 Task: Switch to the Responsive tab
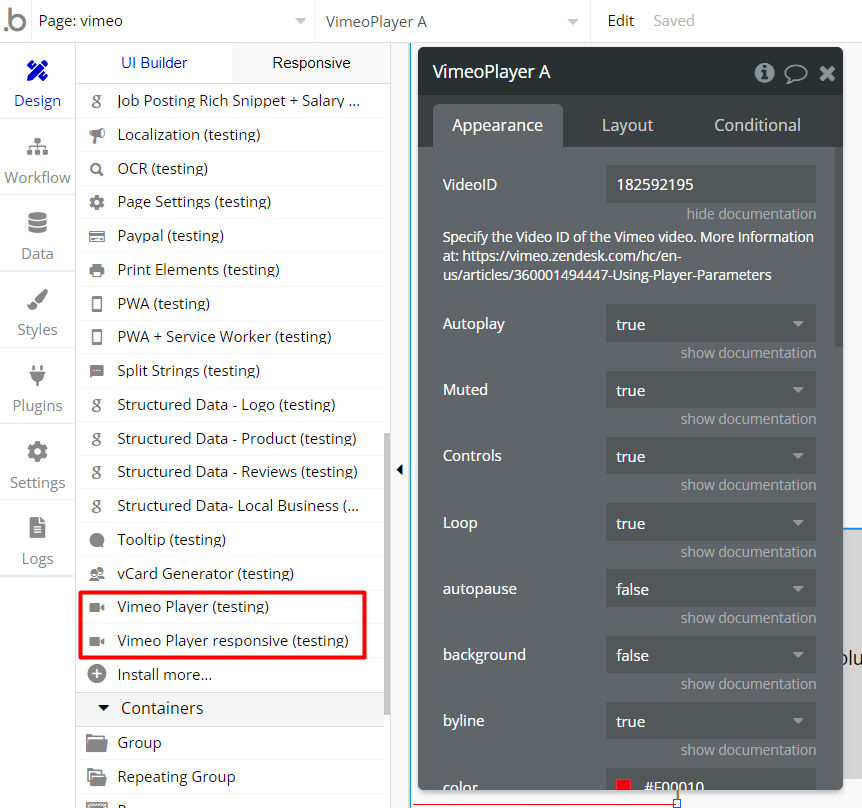coord(311,63)
